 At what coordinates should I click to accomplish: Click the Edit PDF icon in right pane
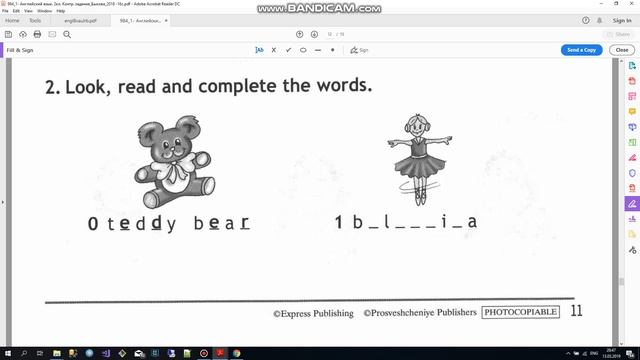pyautogui.click(x=632, y=96)
